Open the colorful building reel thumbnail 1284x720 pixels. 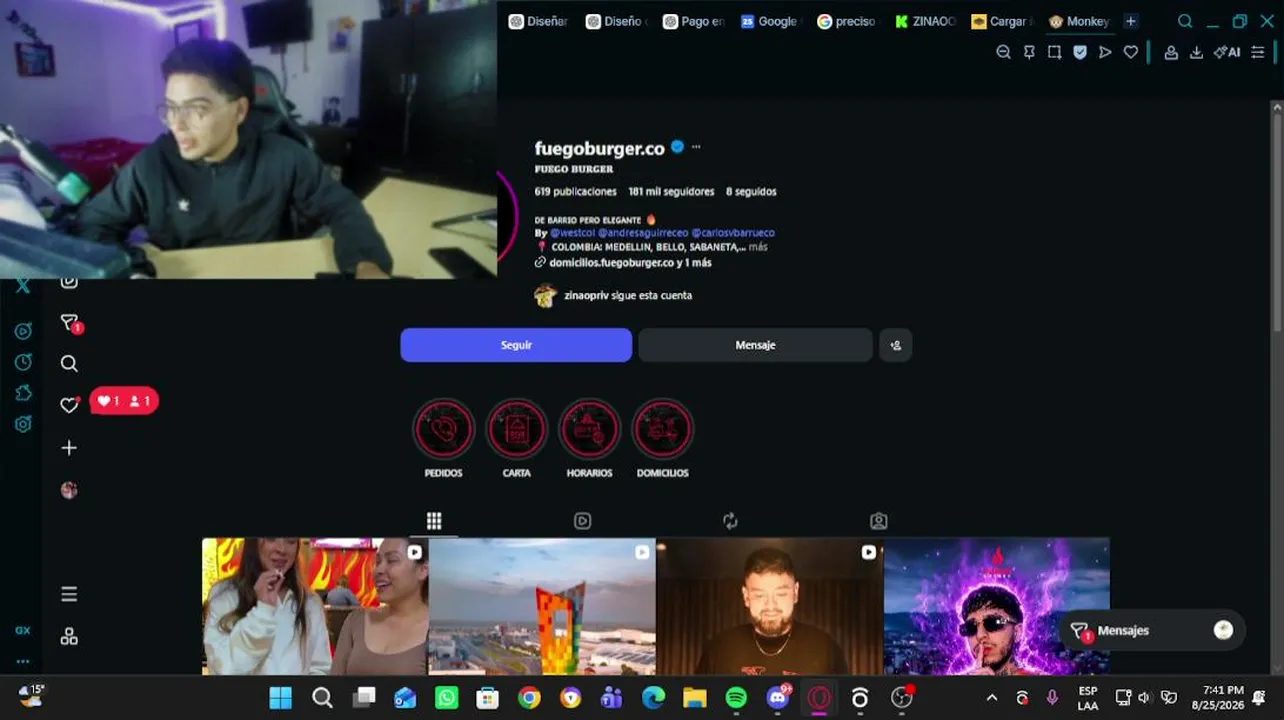click(x=542, y=607)
